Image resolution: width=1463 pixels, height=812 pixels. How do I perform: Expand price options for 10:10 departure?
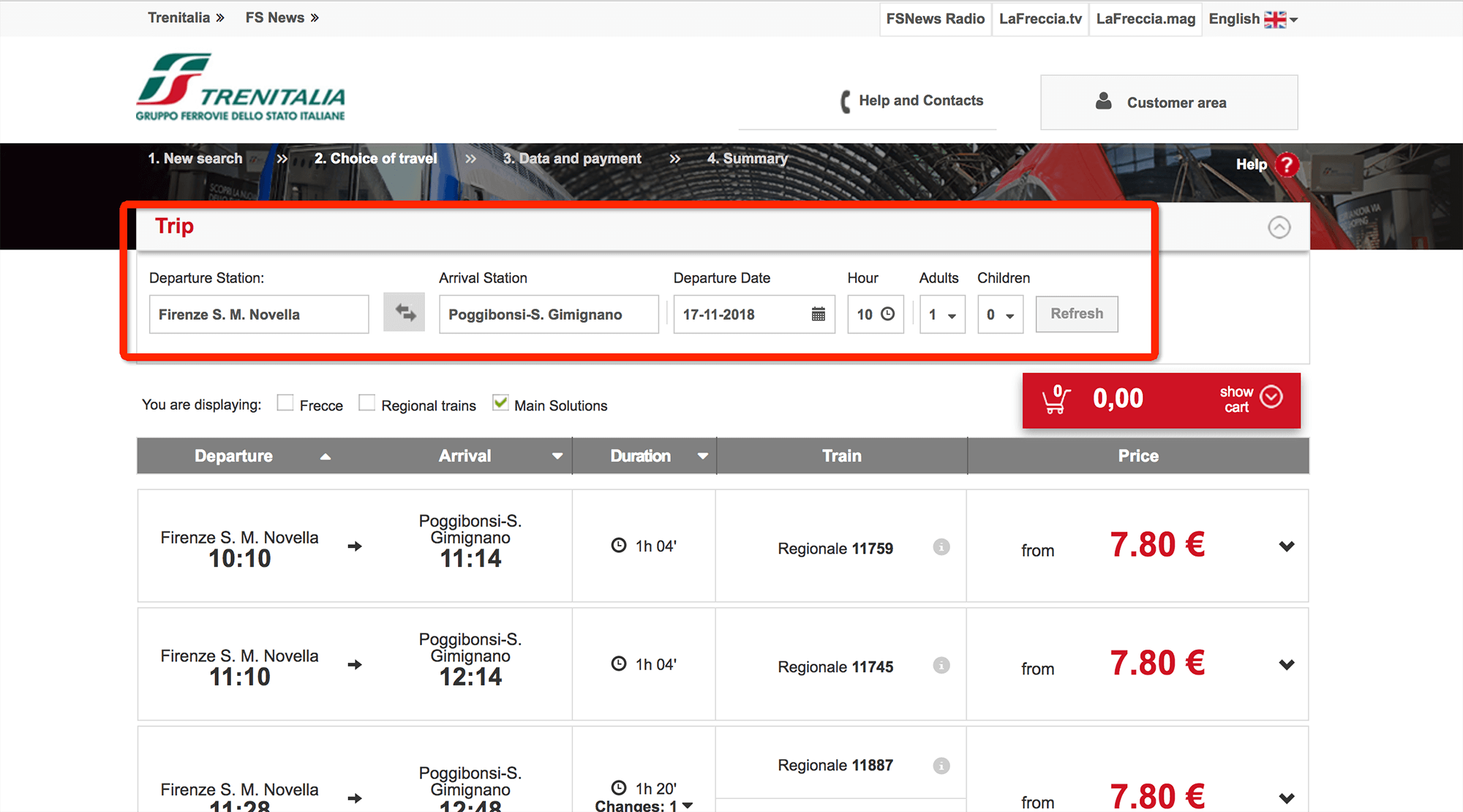click(1287, 546)
